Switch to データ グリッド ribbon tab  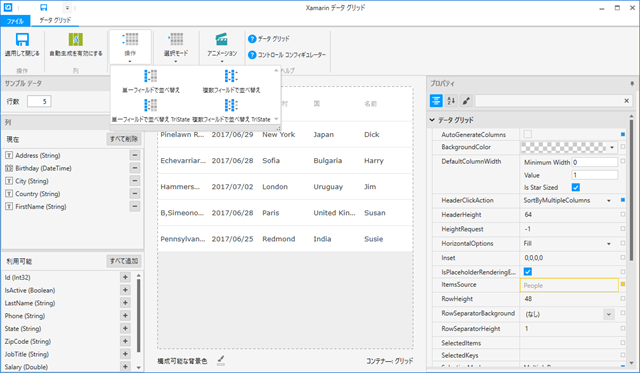coord(55,20)
